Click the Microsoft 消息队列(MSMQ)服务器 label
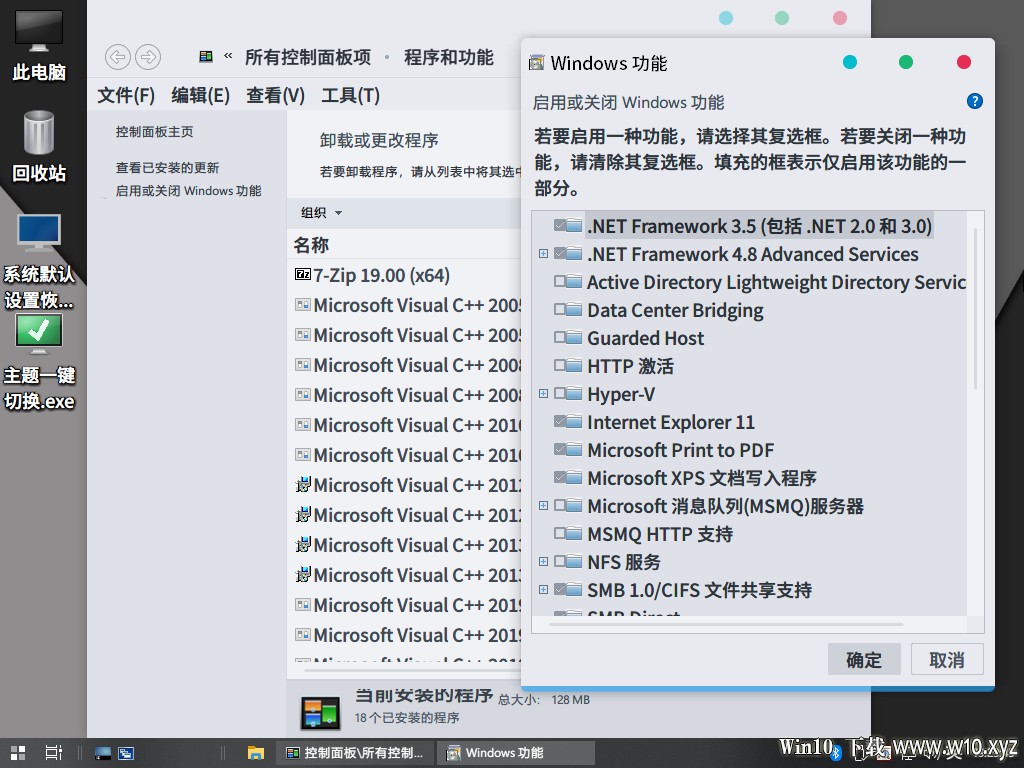Image resolution: width=1024 pixels, height=768 pixels. point(726,506)
